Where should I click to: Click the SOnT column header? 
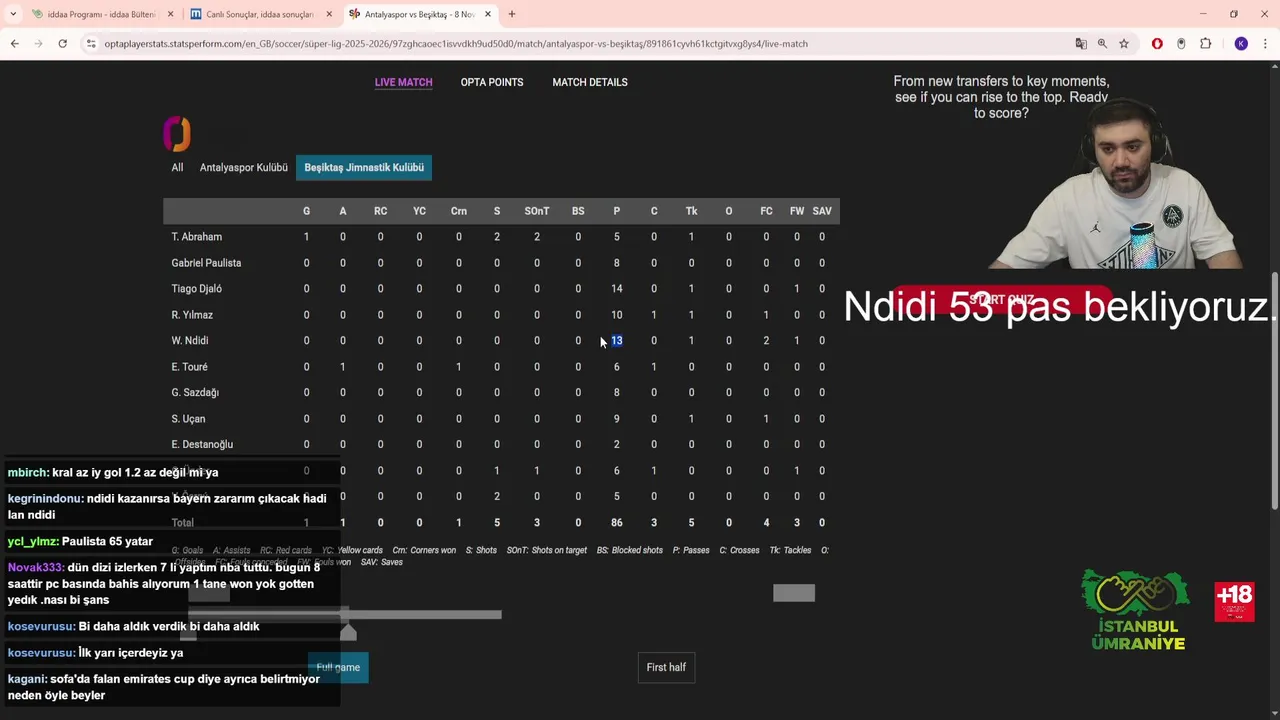click(537, 211)
